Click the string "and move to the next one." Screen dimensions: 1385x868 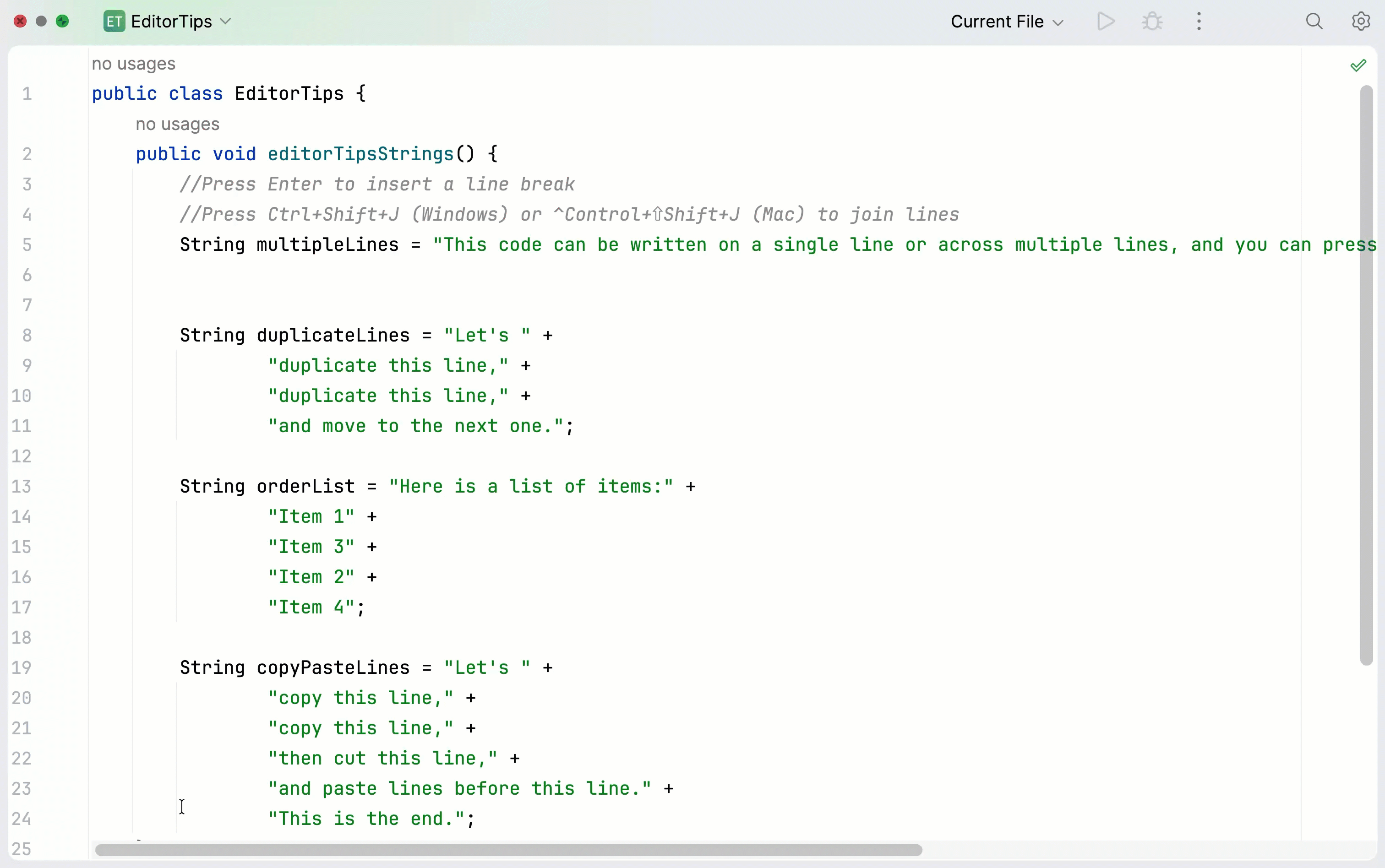pos(416,426)
